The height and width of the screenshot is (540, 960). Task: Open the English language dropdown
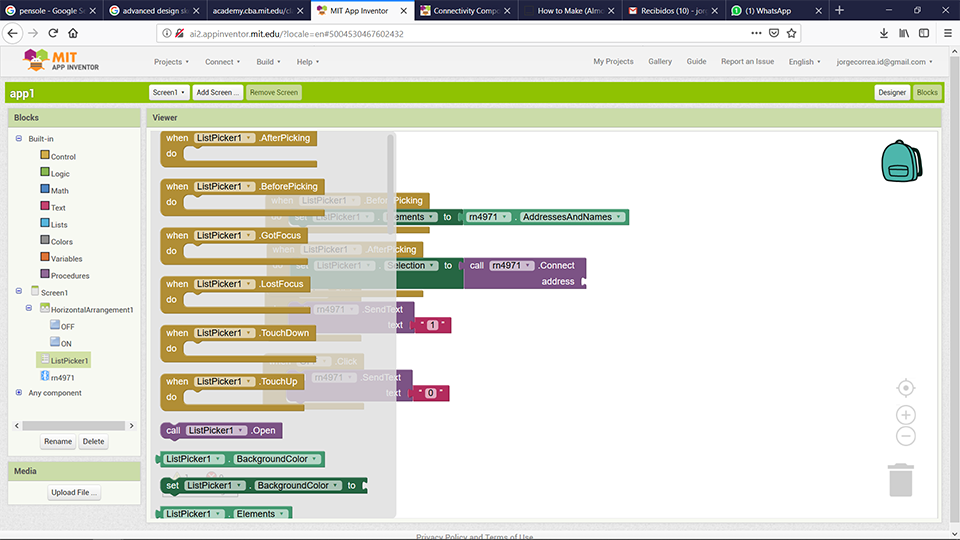[804, 62]
